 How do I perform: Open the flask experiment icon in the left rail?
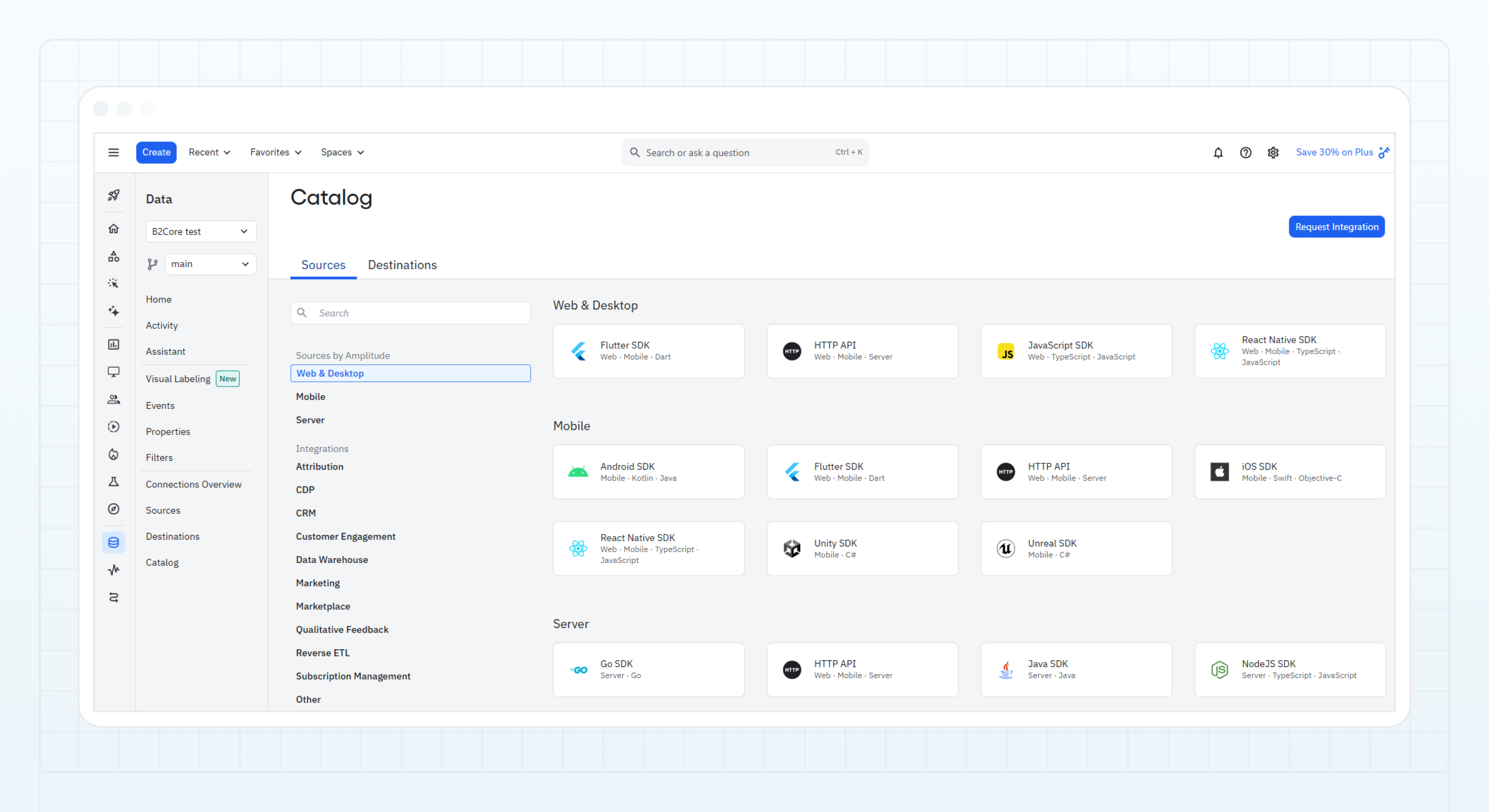(x=114, y=482)
